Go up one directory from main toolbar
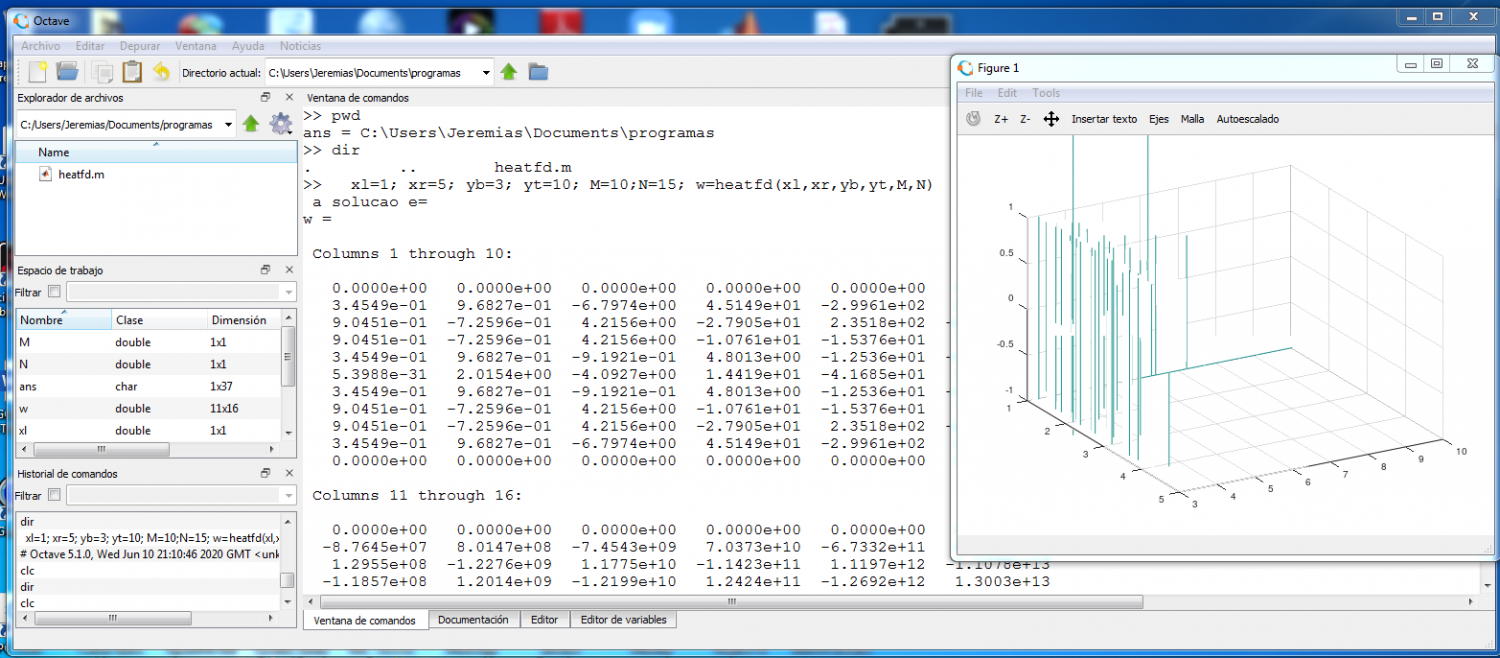Viewport: 1500px width, 658px height. 509,72
